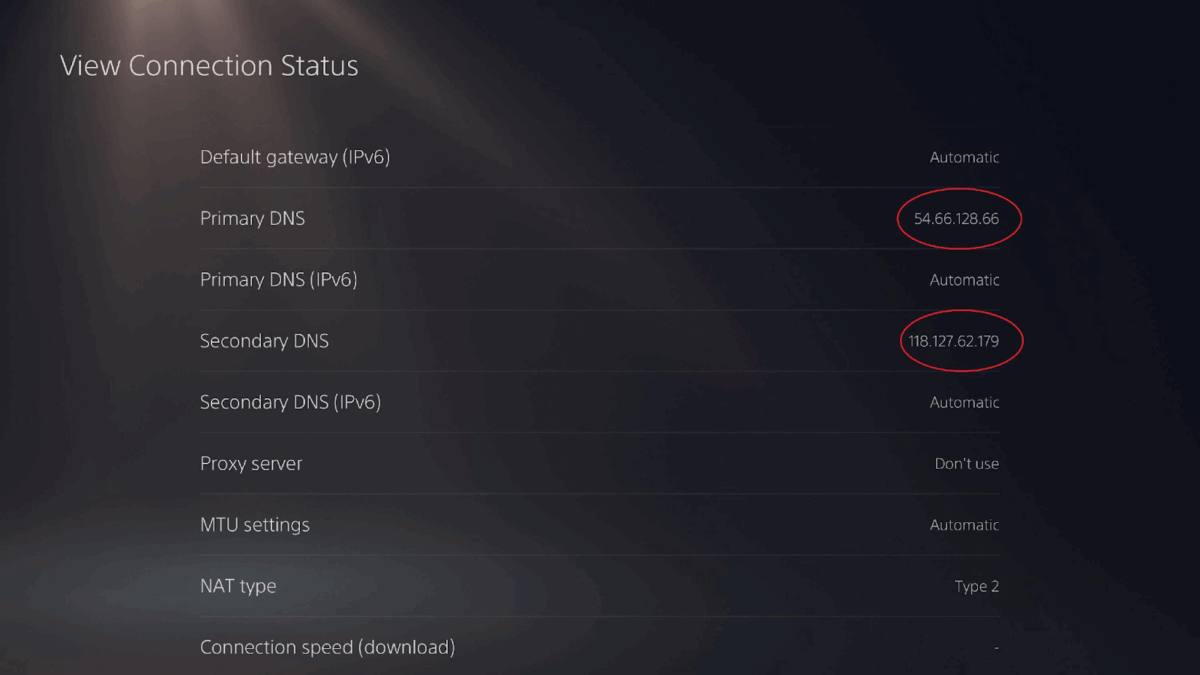Image resolution: width=1200 pixels, height=675 pixels.
Task: Click the Type 2 NAT value
Action: tap(976, 586)
